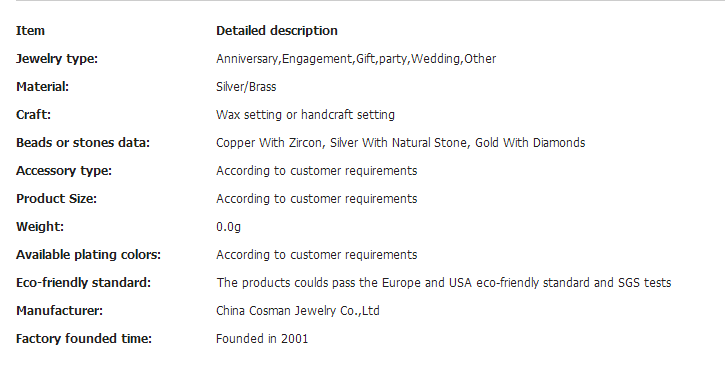Image resolution: width=725 pixels, height=385 pixels.
Task: Click the Europe and USA eco-friendly text
Action: point(443,283)
